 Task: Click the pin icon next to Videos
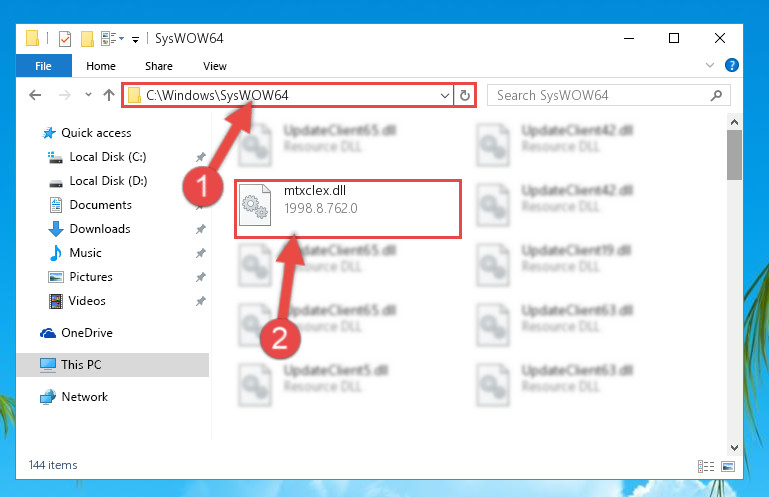201,301
